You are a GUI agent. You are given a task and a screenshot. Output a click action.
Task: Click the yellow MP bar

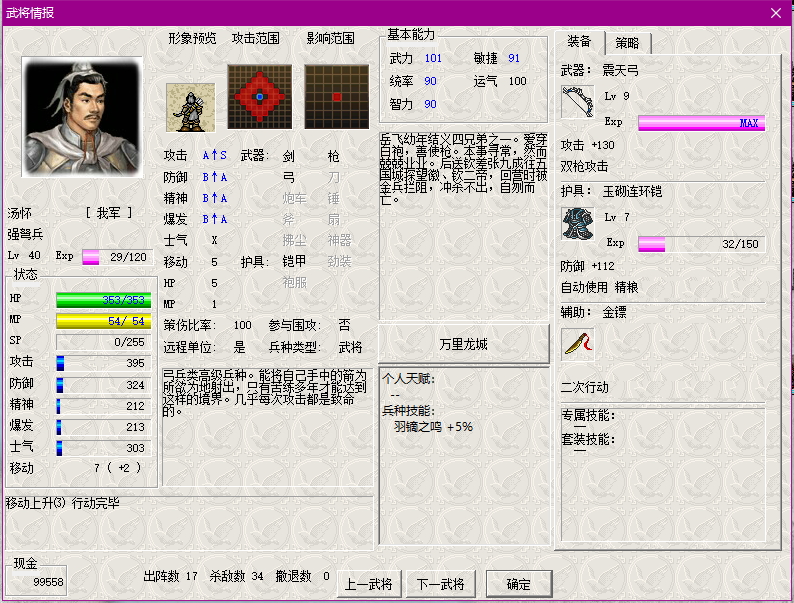[x=104, y=320]
